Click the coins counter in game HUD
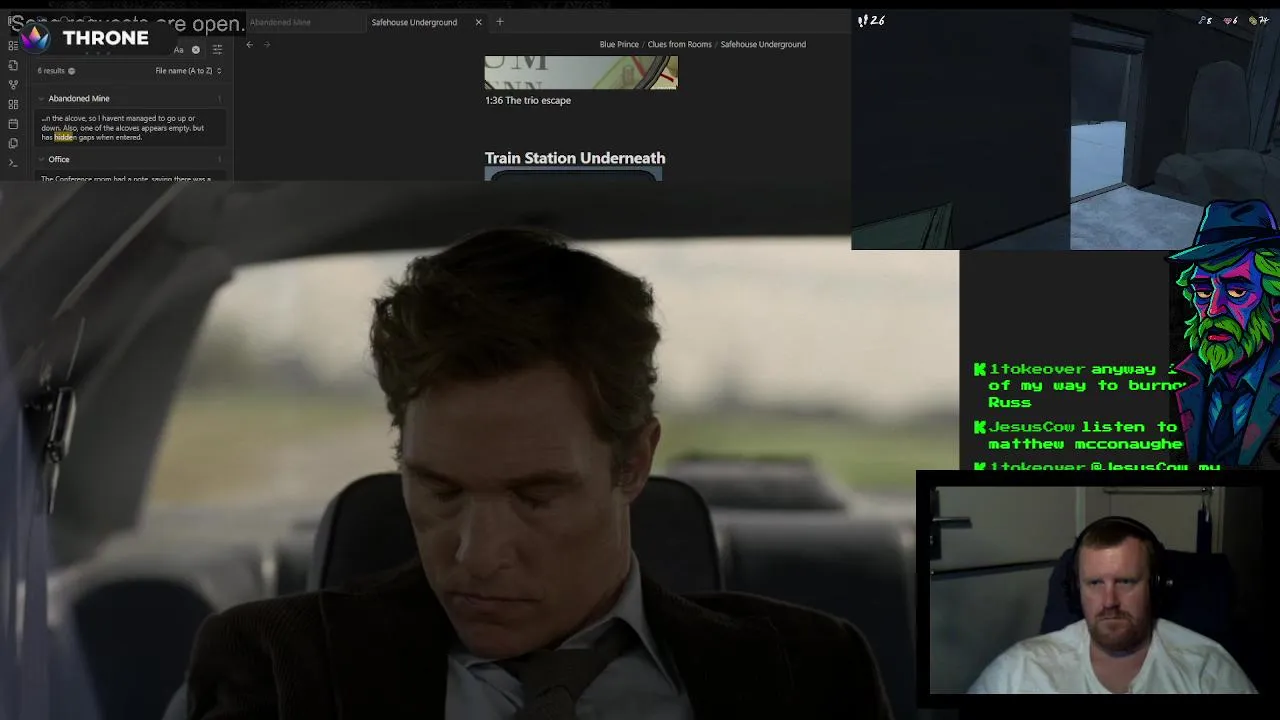 pos(1259,20)
